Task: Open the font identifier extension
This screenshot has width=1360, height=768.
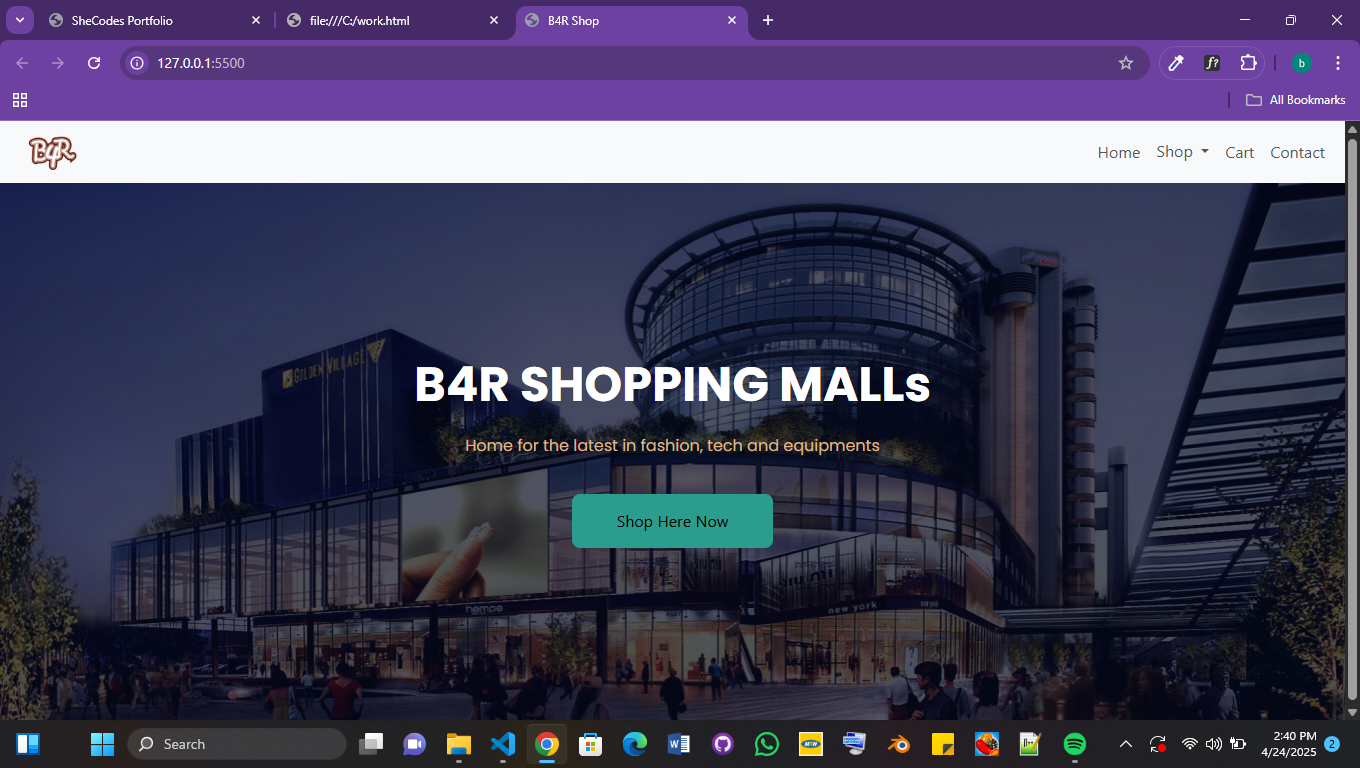Action: [1212, 63]
